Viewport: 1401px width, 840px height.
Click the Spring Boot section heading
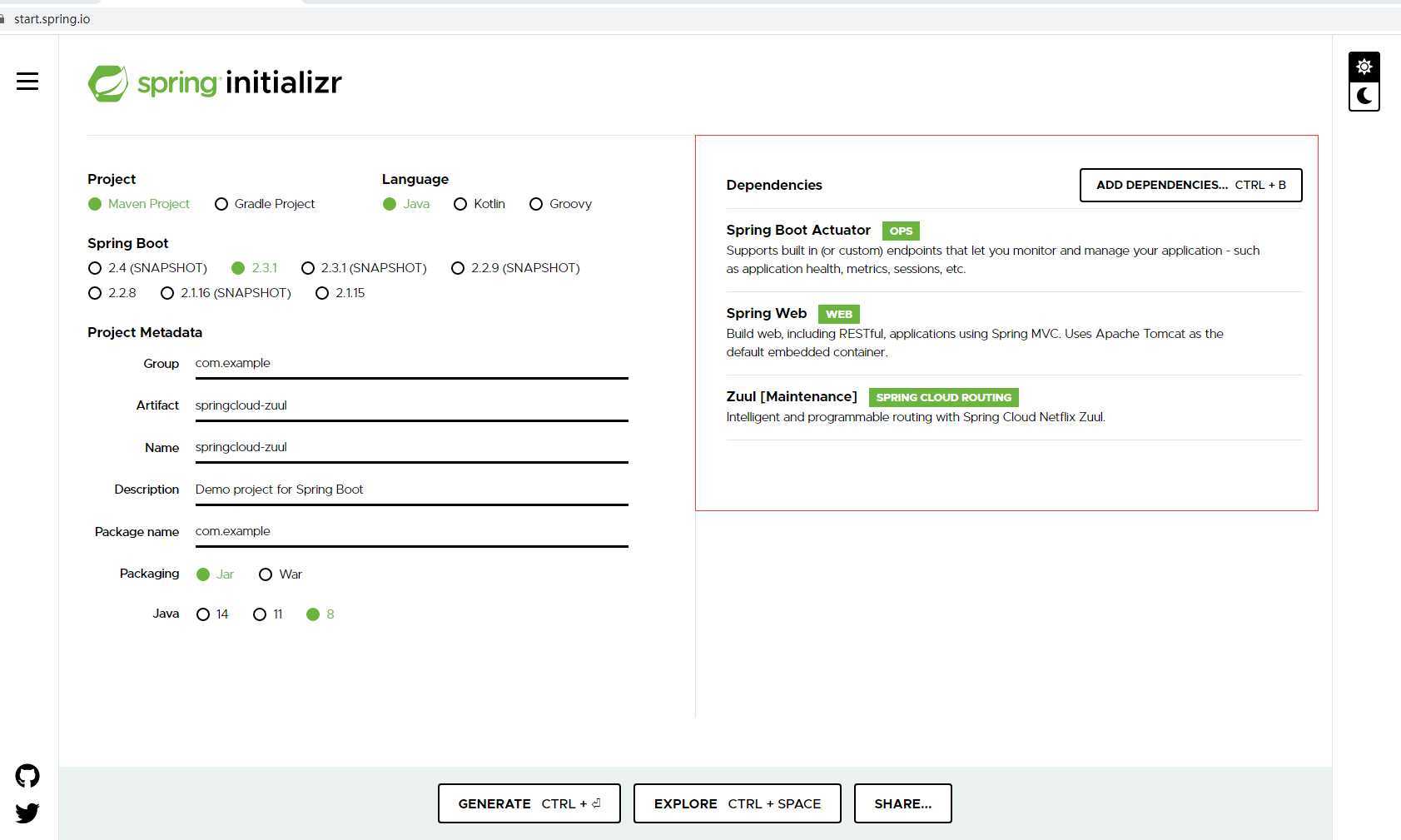pyautogui.click(x=127, y=243)
